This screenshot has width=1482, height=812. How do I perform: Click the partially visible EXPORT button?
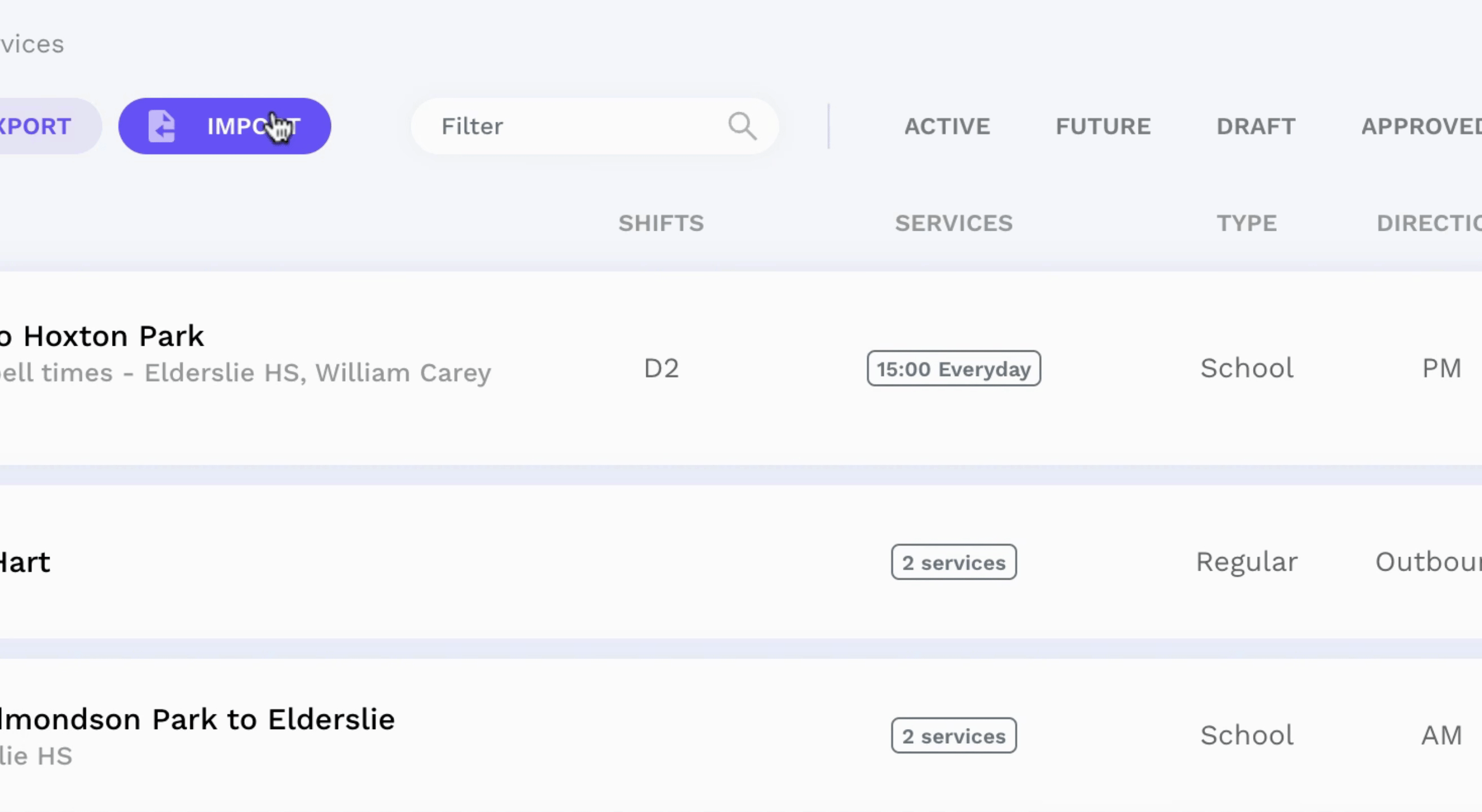(x=51, y=126)
